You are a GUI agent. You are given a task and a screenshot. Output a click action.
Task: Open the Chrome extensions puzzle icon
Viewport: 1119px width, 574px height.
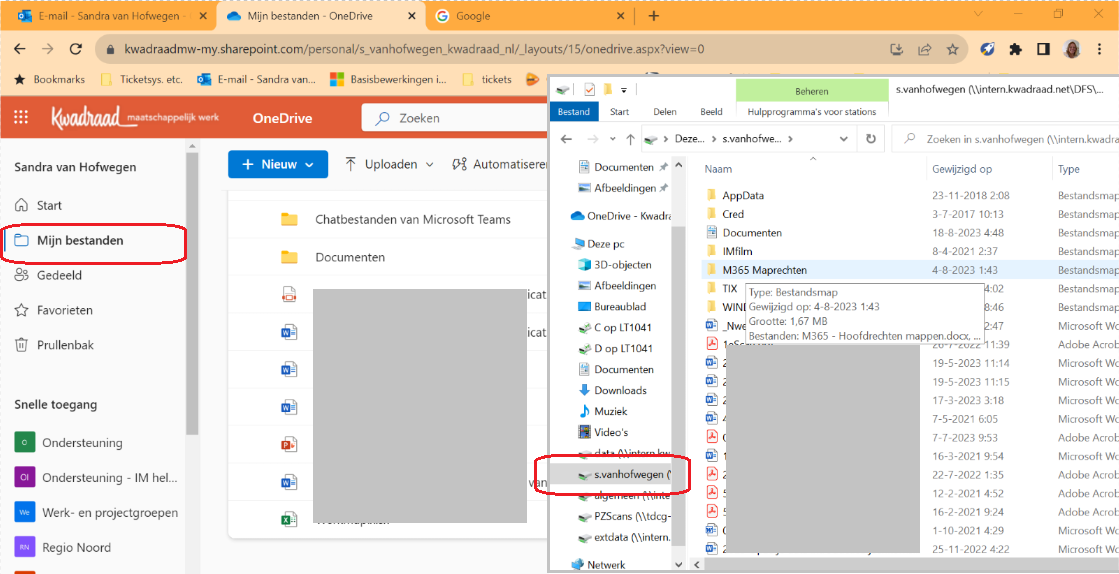pos(1015,49)
